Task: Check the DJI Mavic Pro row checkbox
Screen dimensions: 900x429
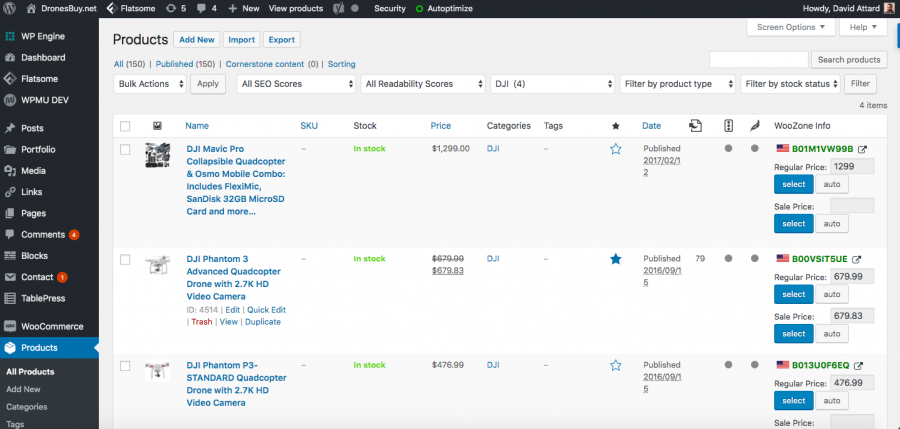Action: pos(125,149)
